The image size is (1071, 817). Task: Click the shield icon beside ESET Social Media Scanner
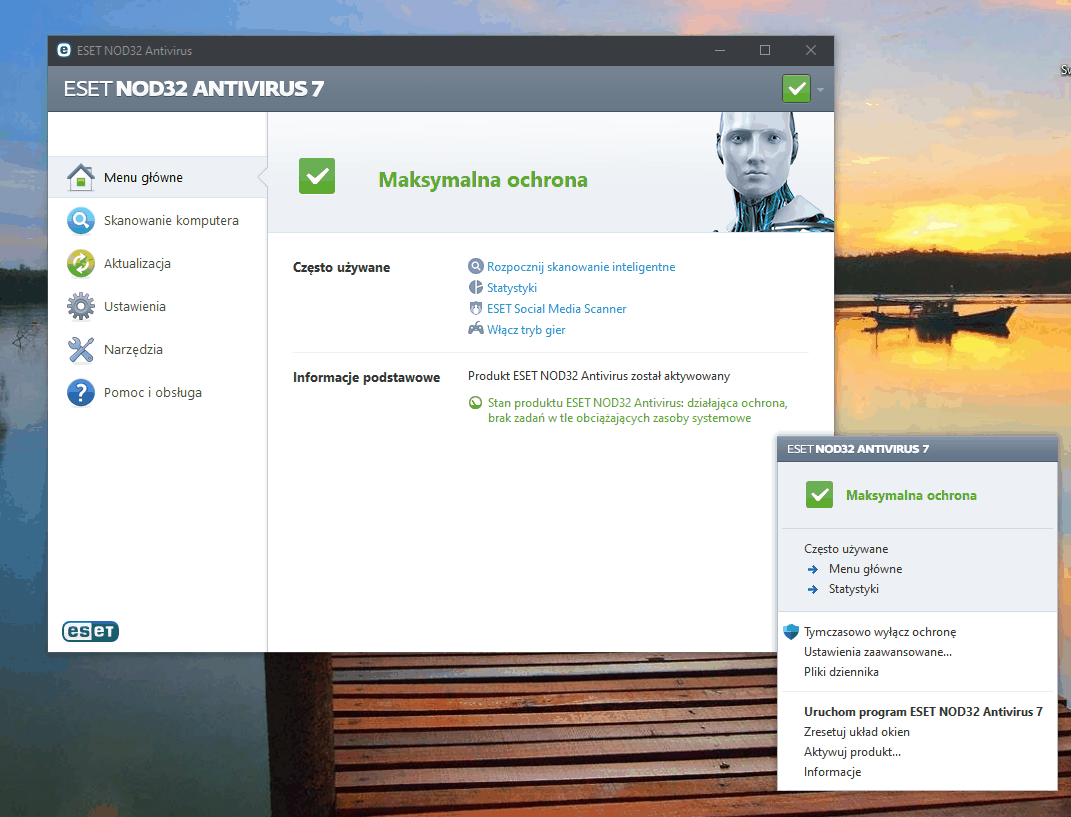coord(475,308)
